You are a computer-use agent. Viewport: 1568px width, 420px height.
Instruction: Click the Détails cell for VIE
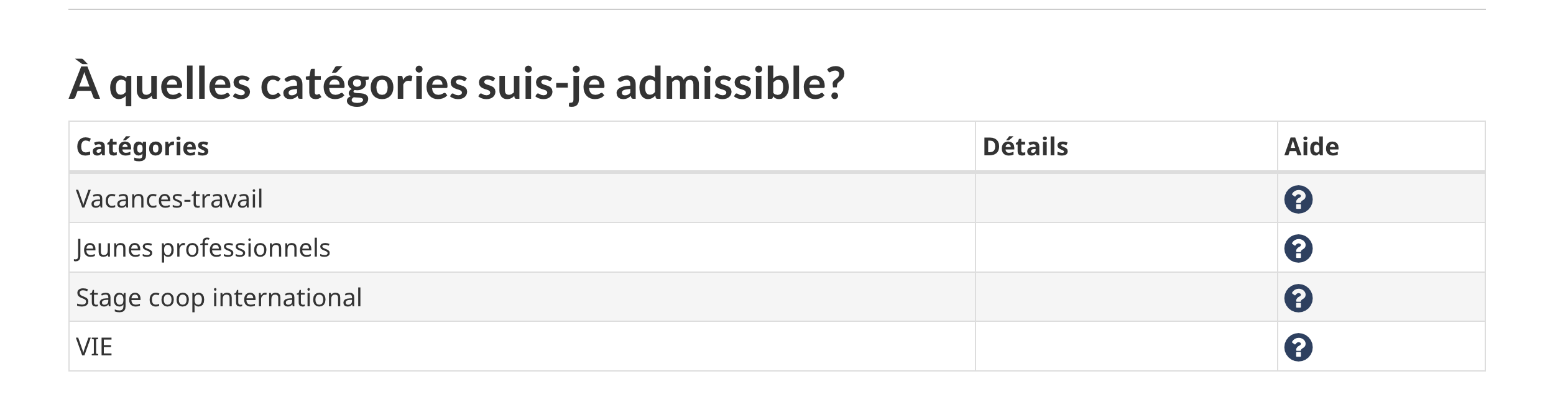pyautogui.click(x=1126, y=346)
